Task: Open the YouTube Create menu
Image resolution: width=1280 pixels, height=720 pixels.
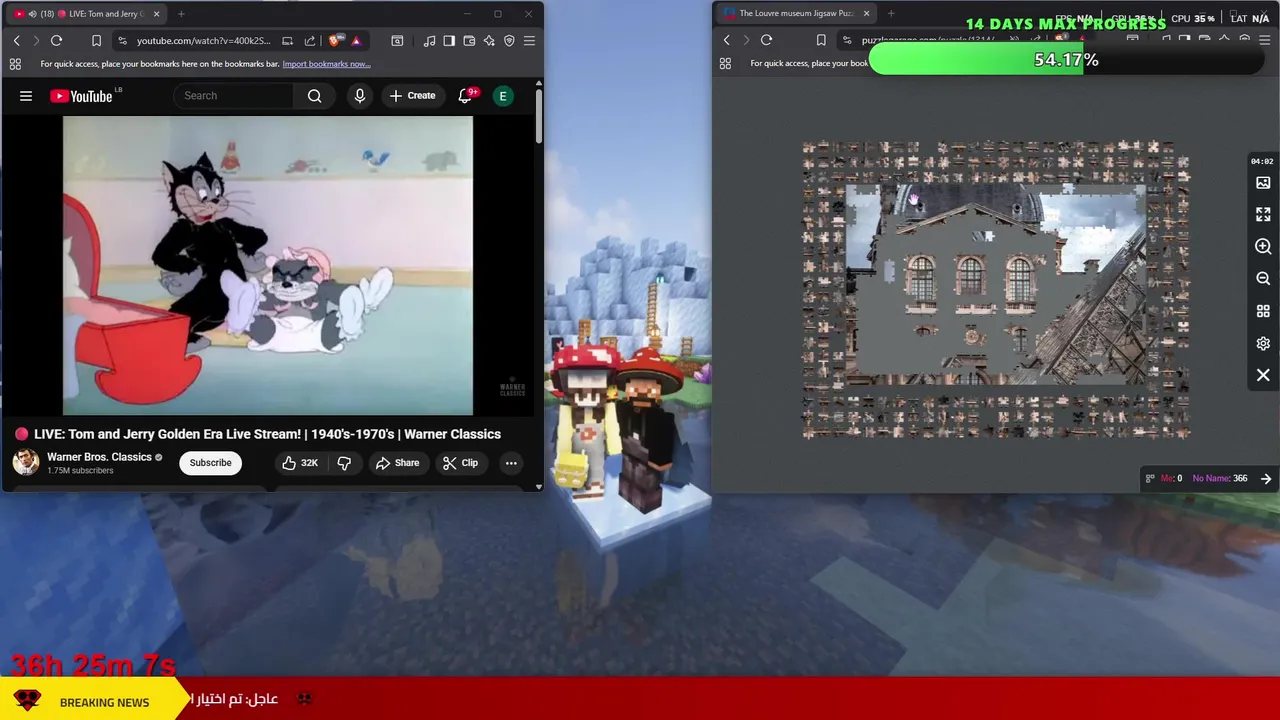Action: [x=413, y=96]
